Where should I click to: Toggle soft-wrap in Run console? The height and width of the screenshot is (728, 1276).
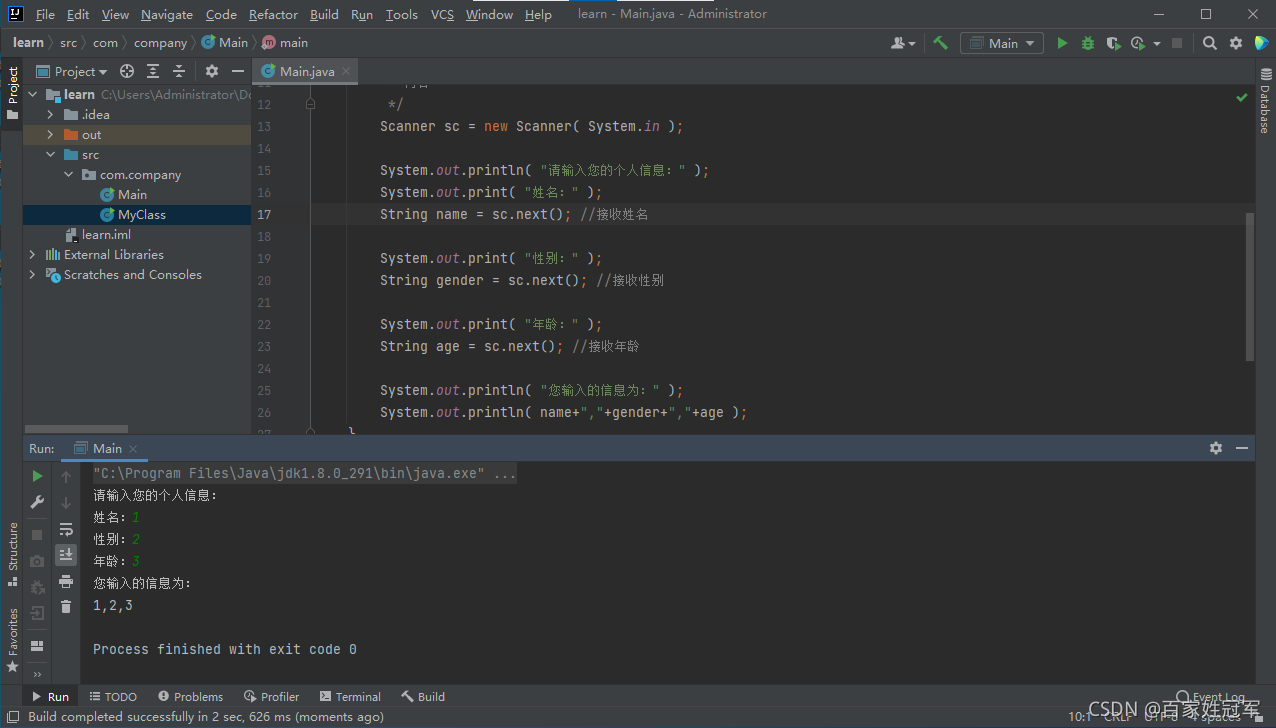point(66,529)
